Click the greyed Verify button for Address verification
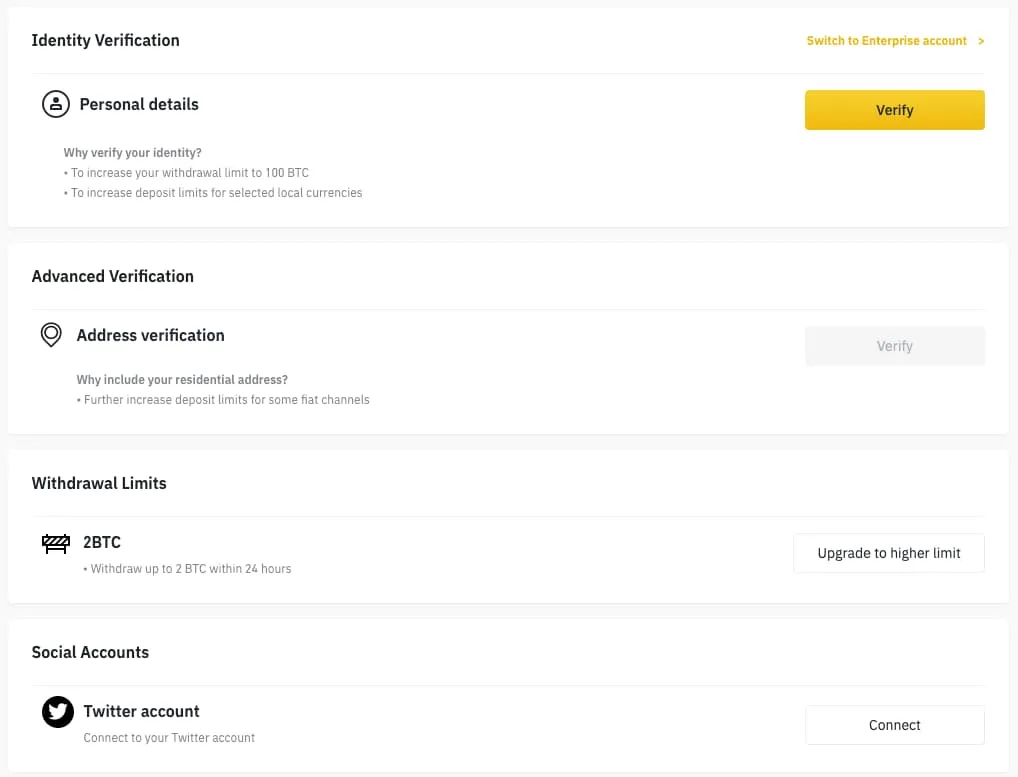The width and height of the screenshot is (1018, 777). pyautogui.click(x=895, y=346)
